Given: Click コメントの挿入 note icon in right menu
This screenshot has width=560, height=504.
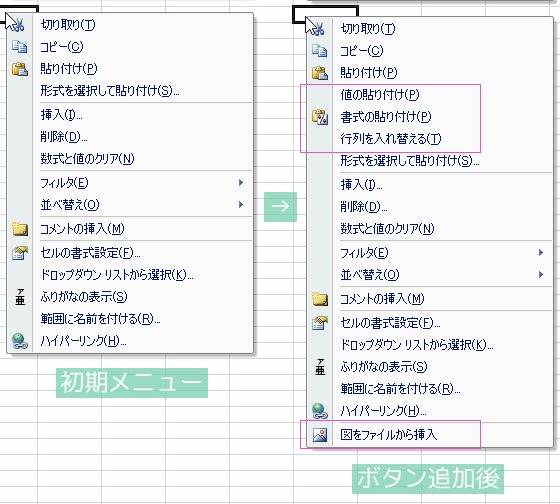Looking at the screenshot, I should click(320, 299).
